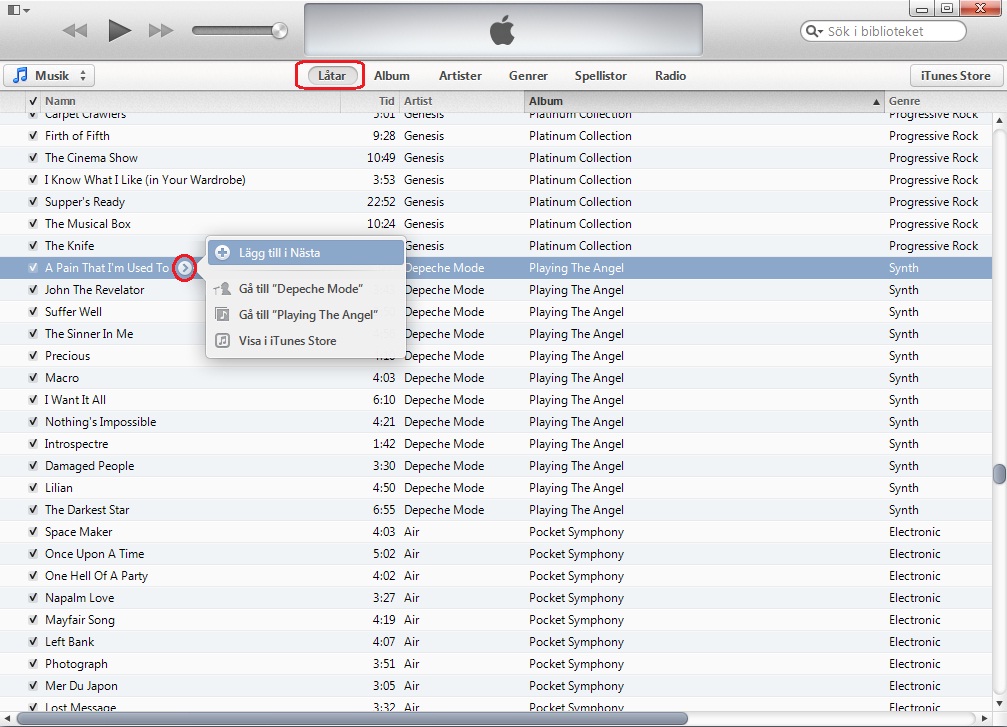
Task: Click the 'Introspectre' song title
Action: click(x=76, y=444)
